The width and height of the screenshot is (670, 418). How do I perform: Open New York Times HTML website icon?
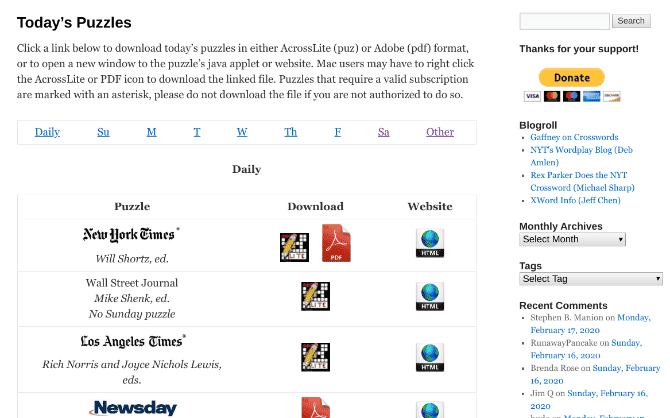coord(430,244)
